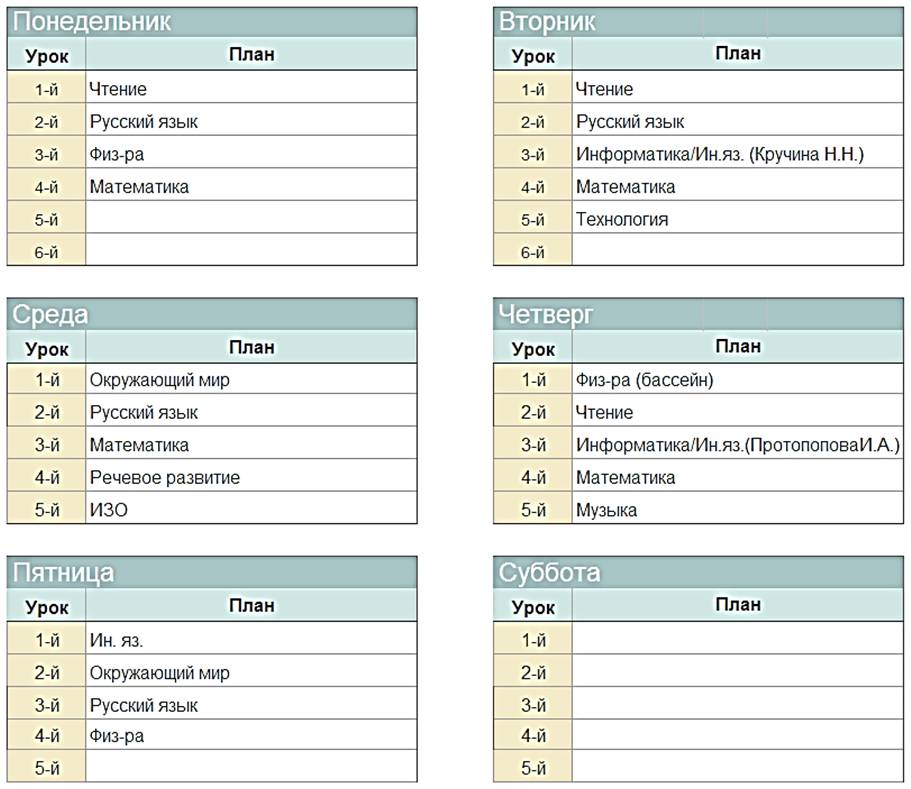Click Thursday's Музыка cell

coord(738,508)
